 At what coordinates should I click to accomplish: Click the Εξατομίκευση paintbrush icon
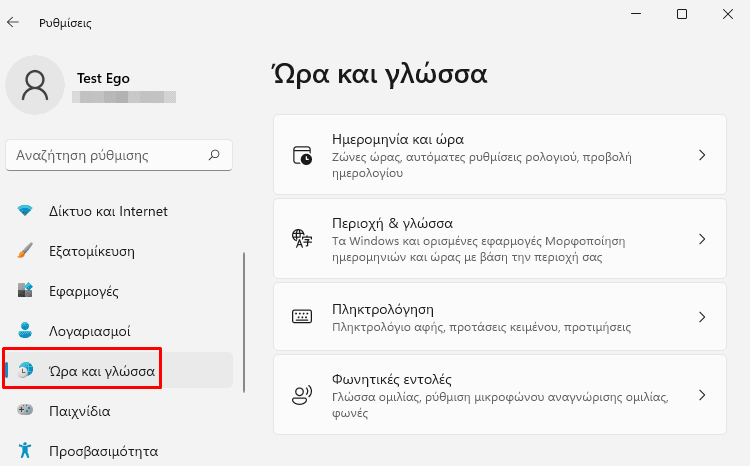25,251
